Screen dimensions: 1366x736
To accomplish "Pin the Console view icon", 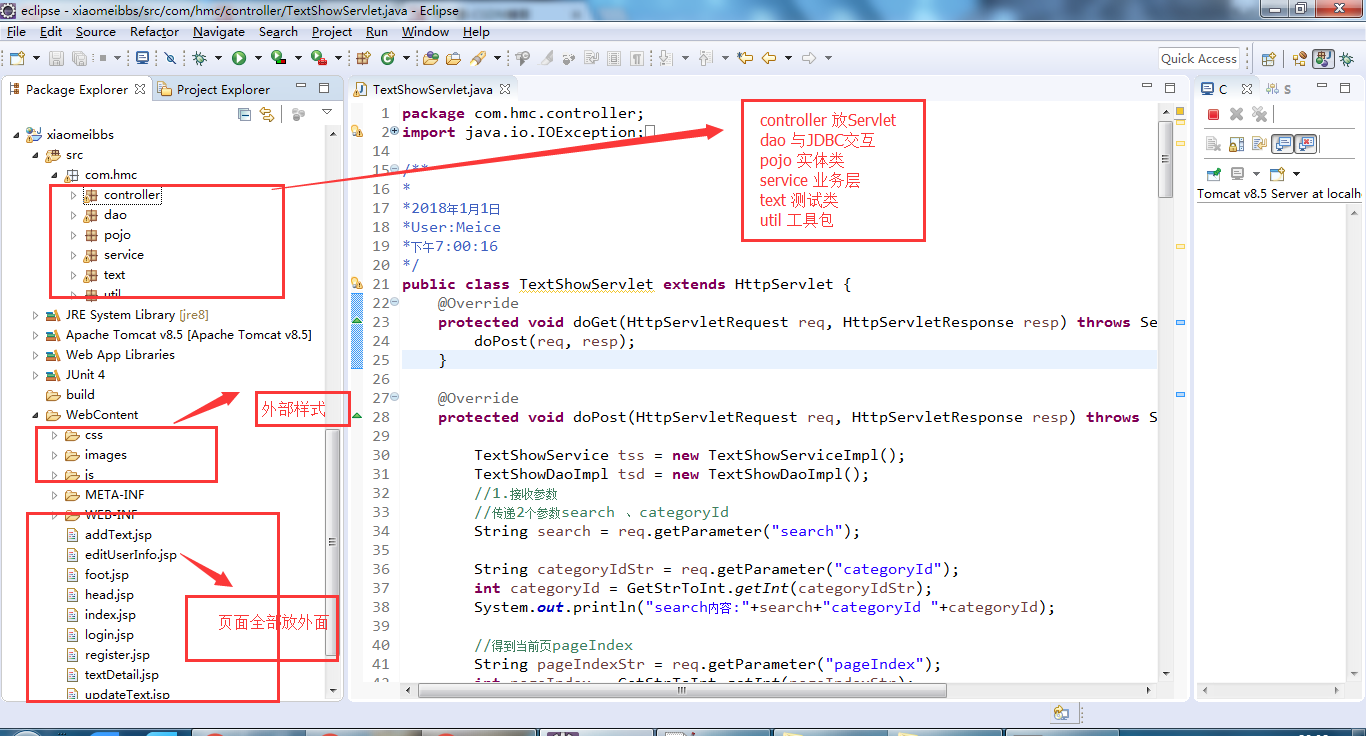I will click(x=1213, y=173).
